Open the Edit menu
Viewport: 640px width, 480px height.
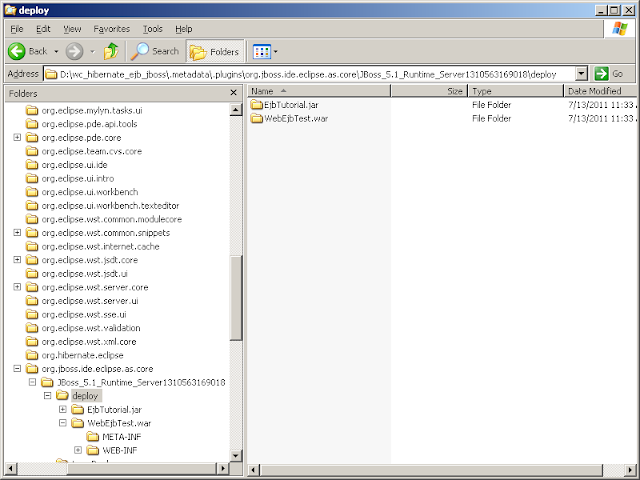43,29
